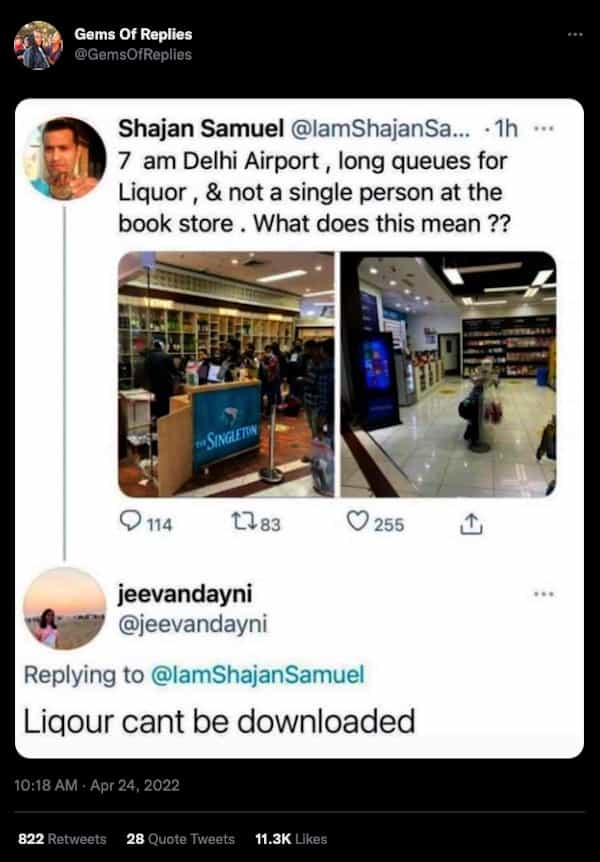Click the 10:18 AM Apr 24, 2022 timestamp

(97, 785)
